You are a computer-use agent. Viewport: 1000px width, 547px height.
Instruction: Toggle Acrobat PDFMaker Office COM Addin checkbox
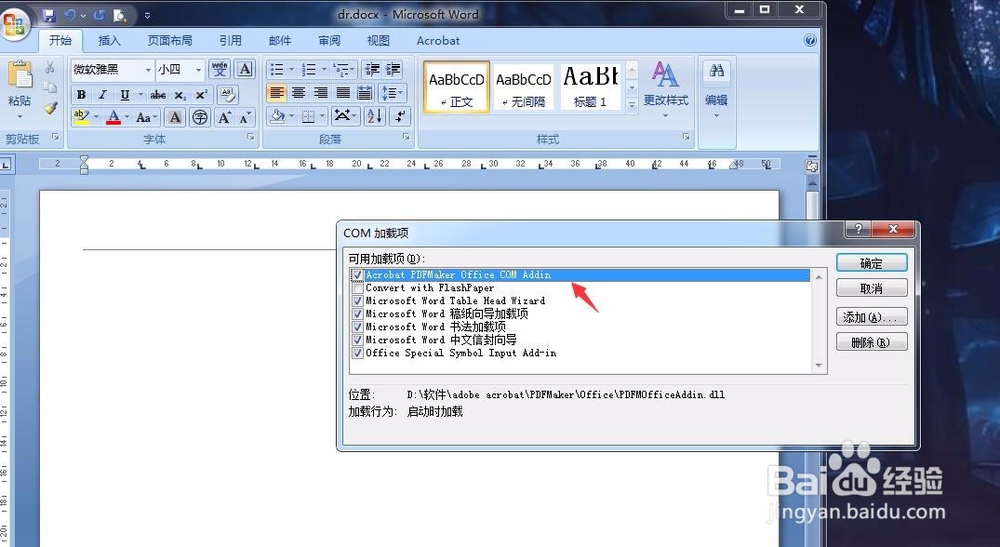click(358, 275)
